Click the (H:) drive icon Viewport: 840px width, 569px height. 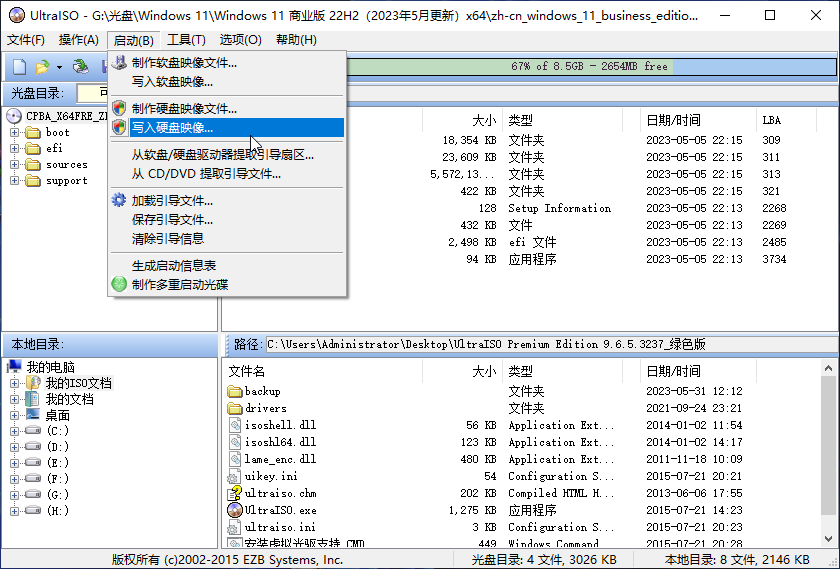(x=33, y=510)
